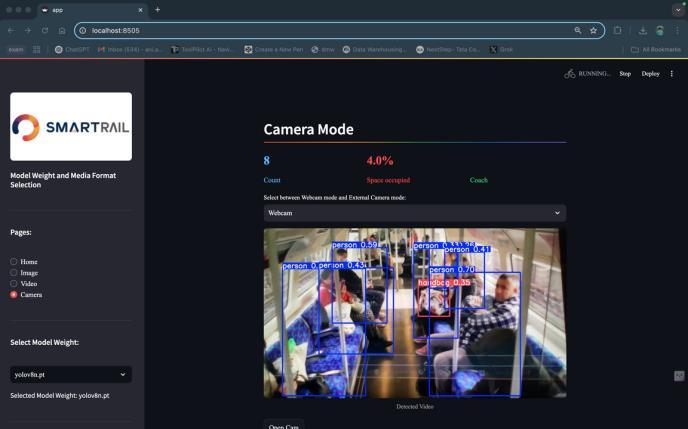Click the Deploy button
Screen dimensions: 688x429
point(650,74)
